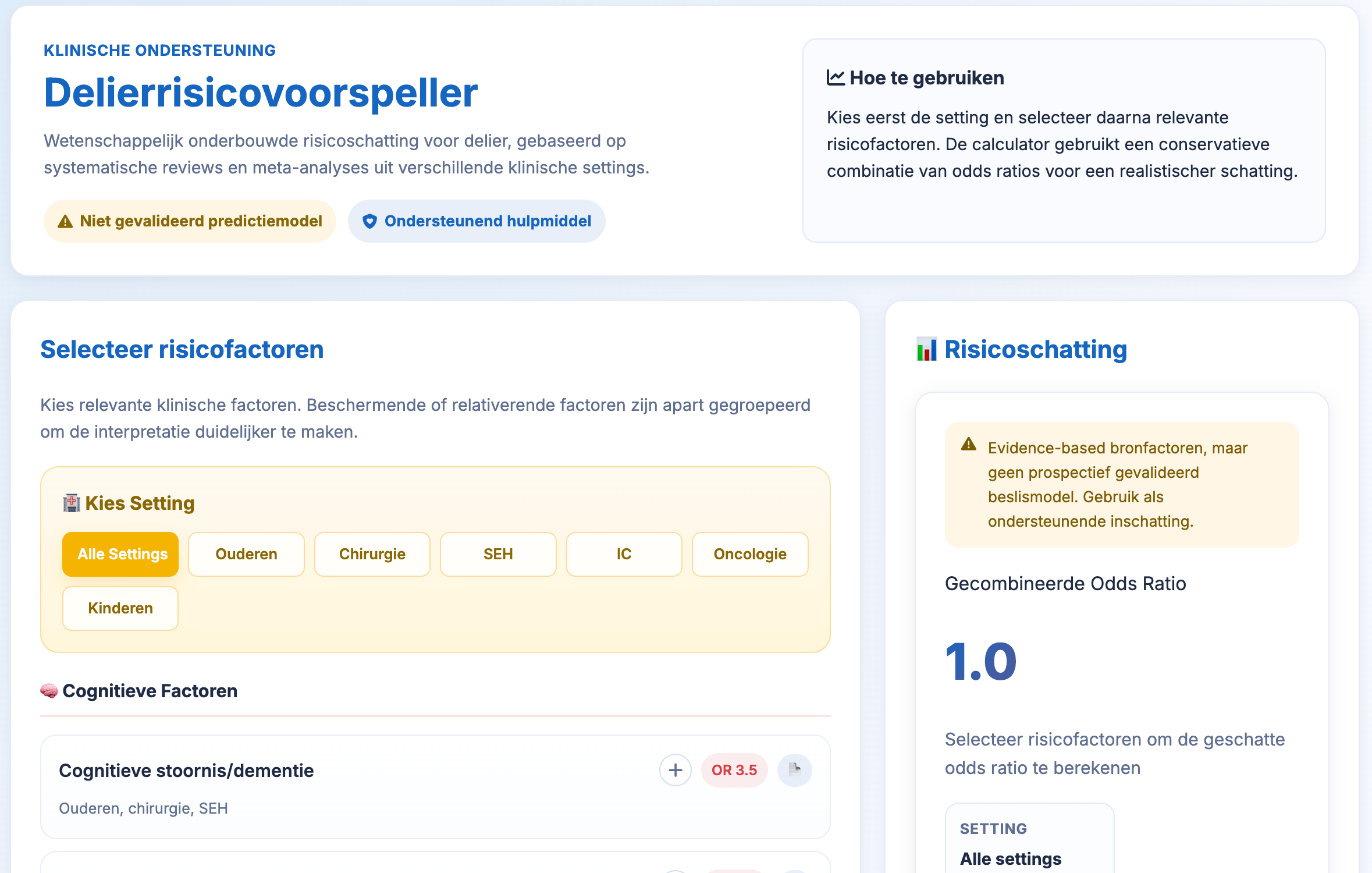Switch setting to IC
The image size is (1372, 873).
point(624,554)
